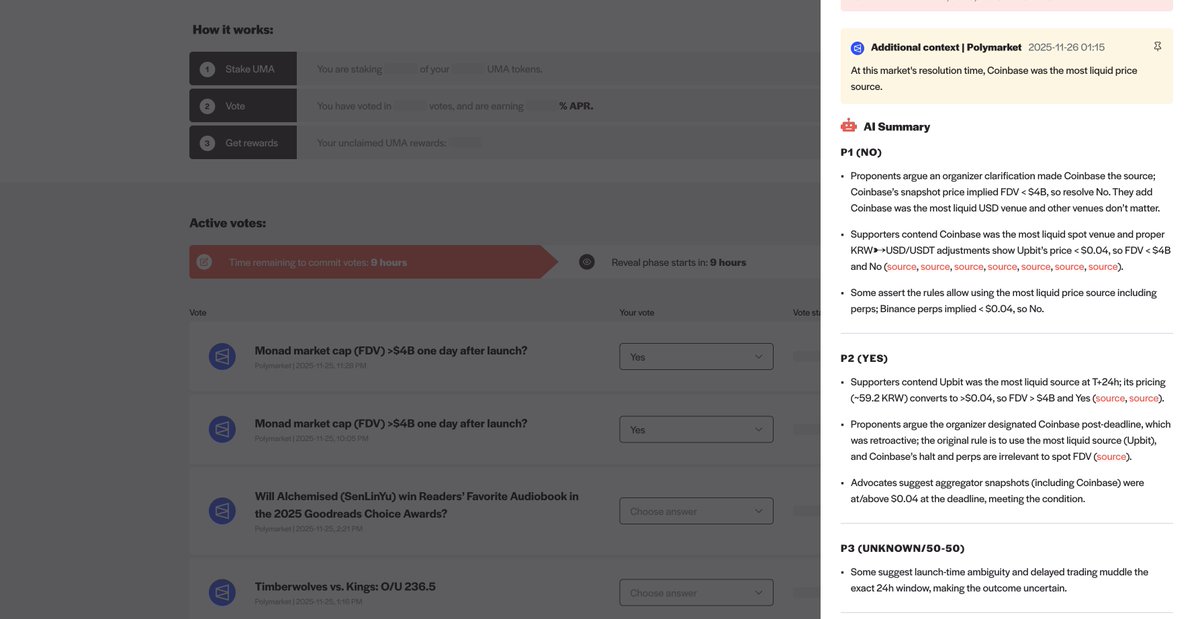
Task: Open Choose answer dropdown for Alchemised audiobook vote
Action: click(x=696, y=511)
